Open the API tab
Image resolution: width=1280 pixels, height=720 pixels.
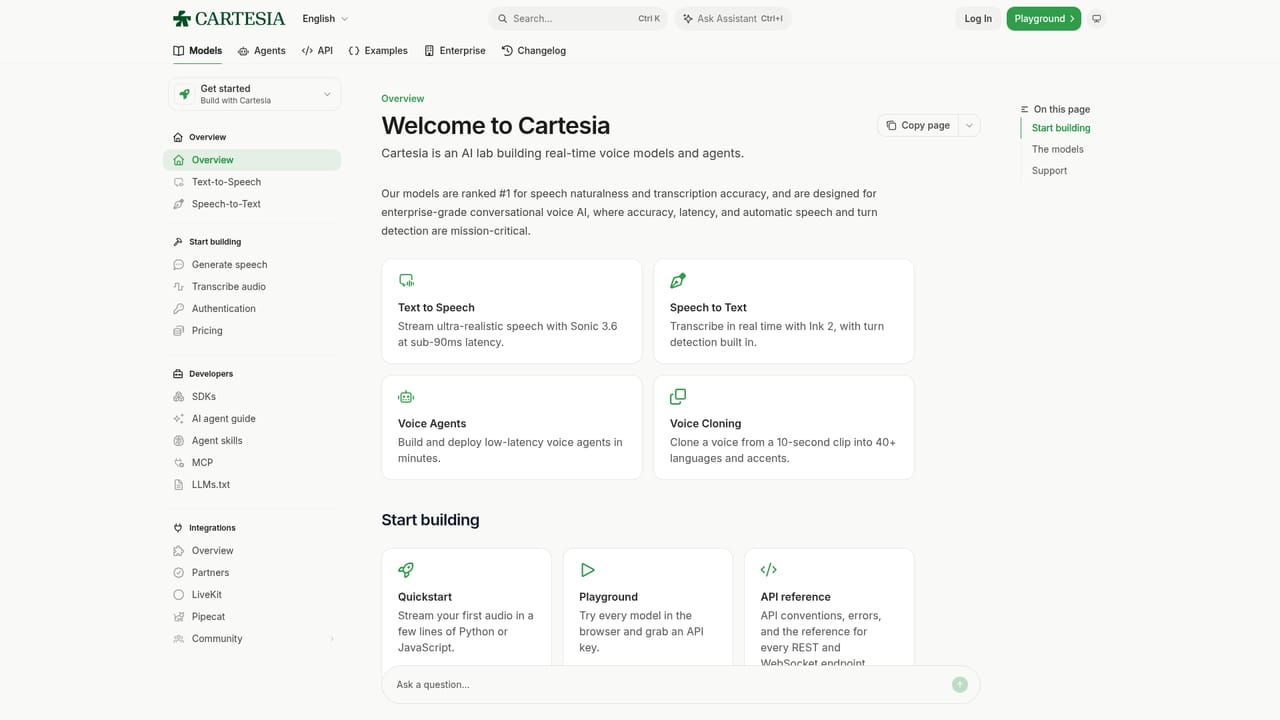click(317, 50)
